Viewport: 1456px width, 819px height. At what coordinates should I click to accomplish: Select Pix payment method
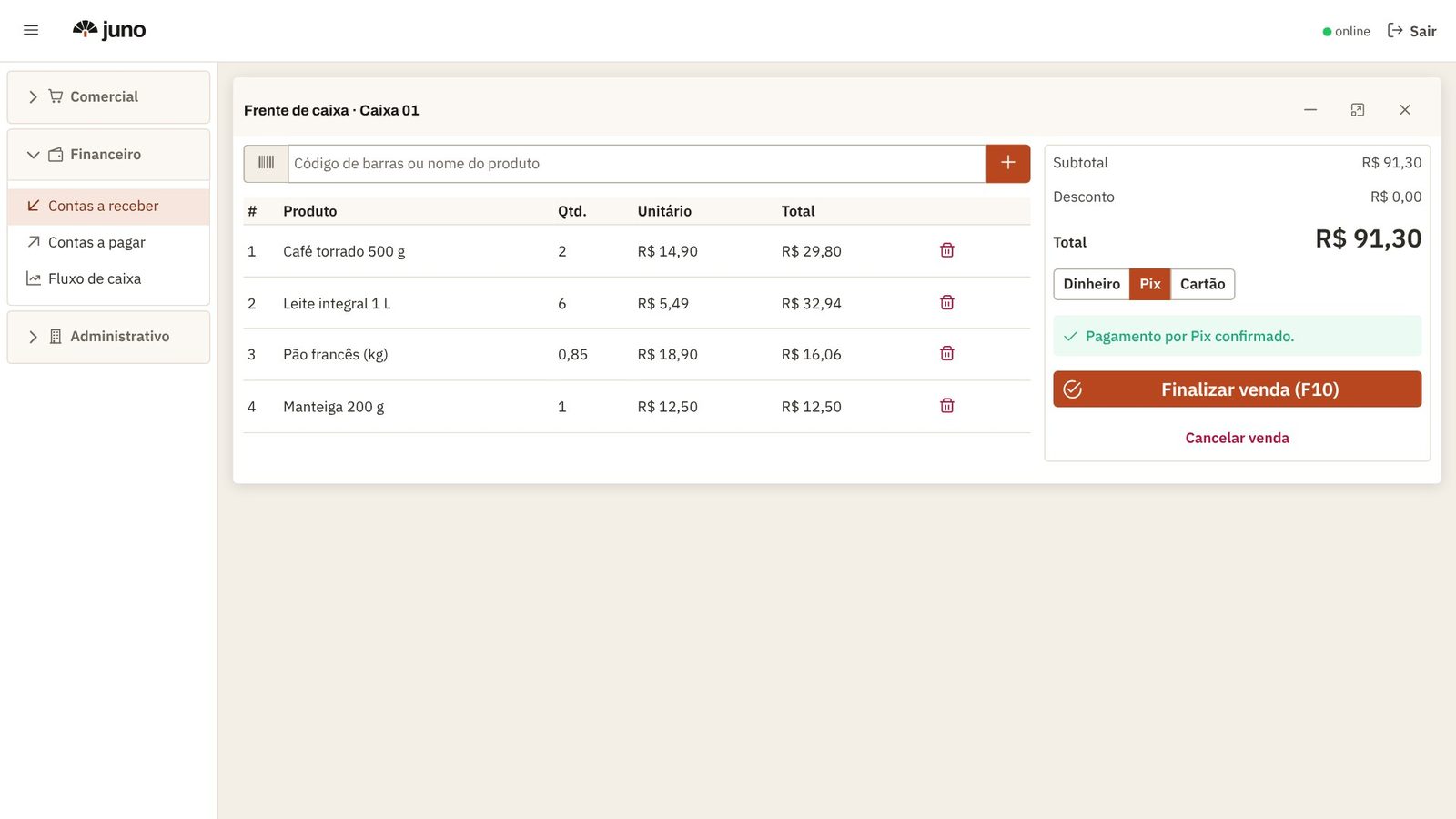[x=1150, y=284]
